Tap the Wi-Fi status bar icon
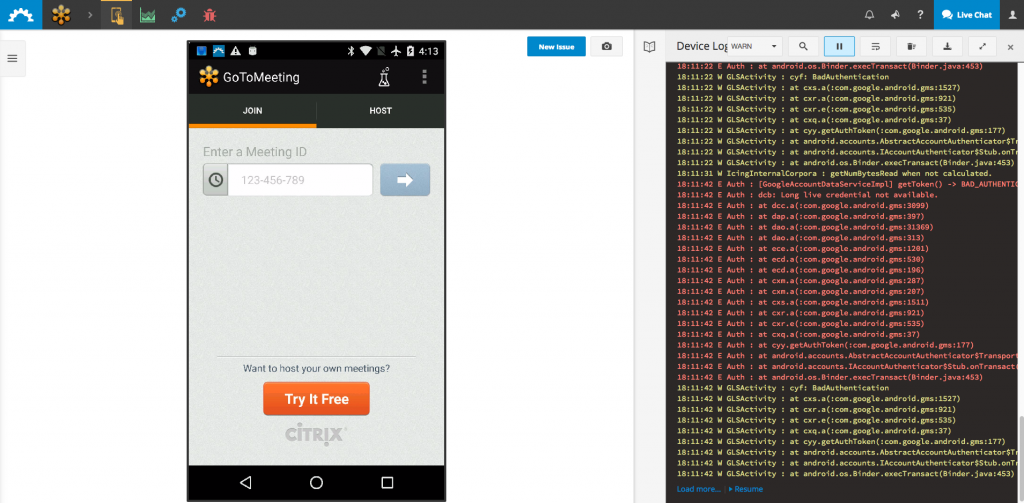1024x503 pixels. click(366, 51)
